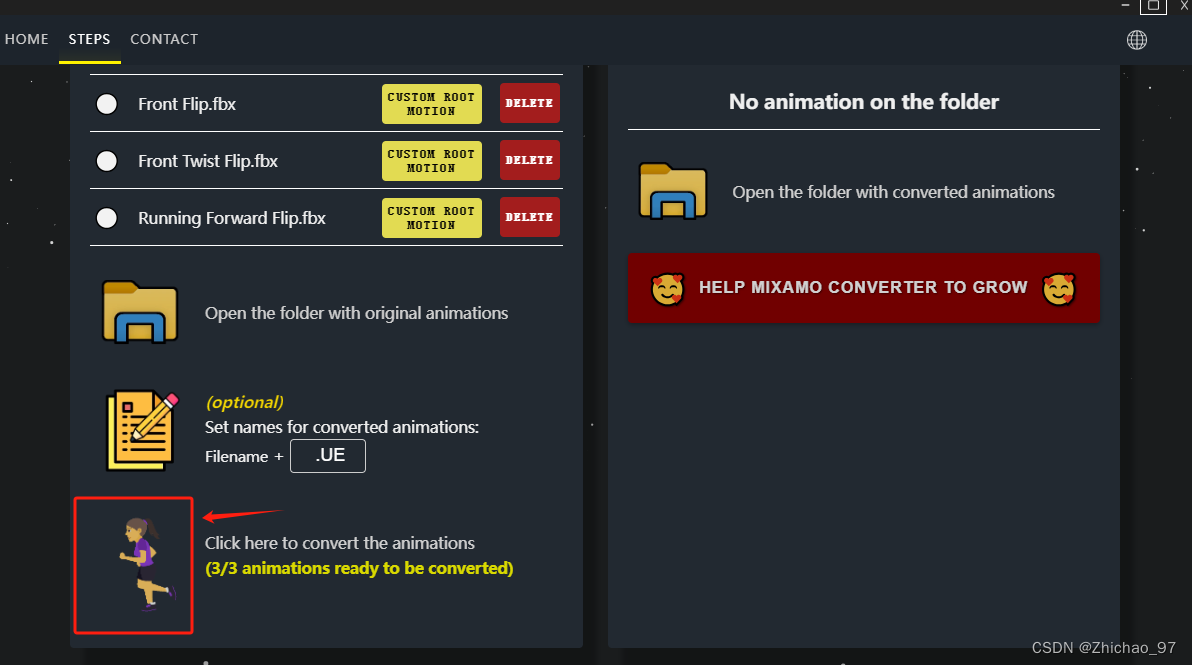Select the Front Flip.fbx radio button
Viewport: 1192px width, 665px height.
[106, 104]
